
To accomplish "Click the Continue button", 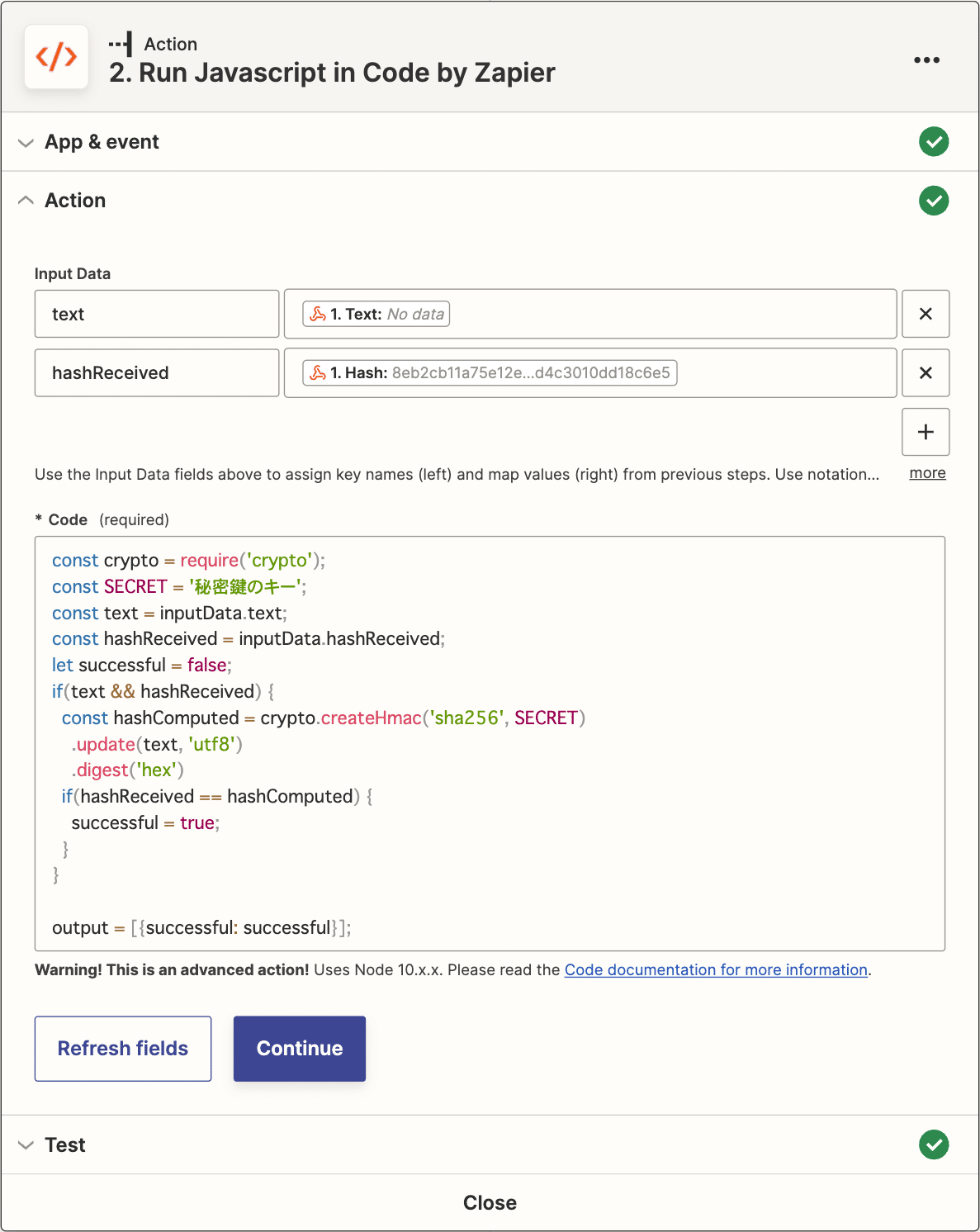I will (299, 1048).
